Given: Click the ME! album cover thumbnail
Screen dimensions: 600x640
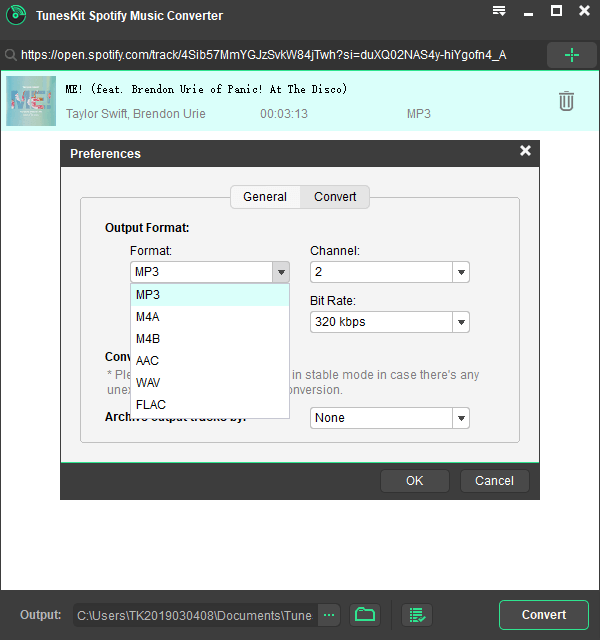Looking at the screenshot, I should (x=31, y=101).
